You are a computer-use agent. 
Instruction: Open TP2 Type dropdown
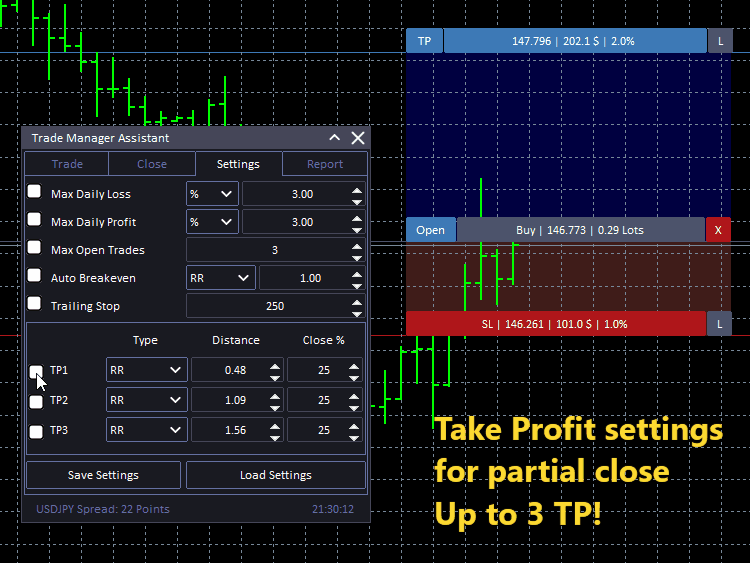coord(147,400)
